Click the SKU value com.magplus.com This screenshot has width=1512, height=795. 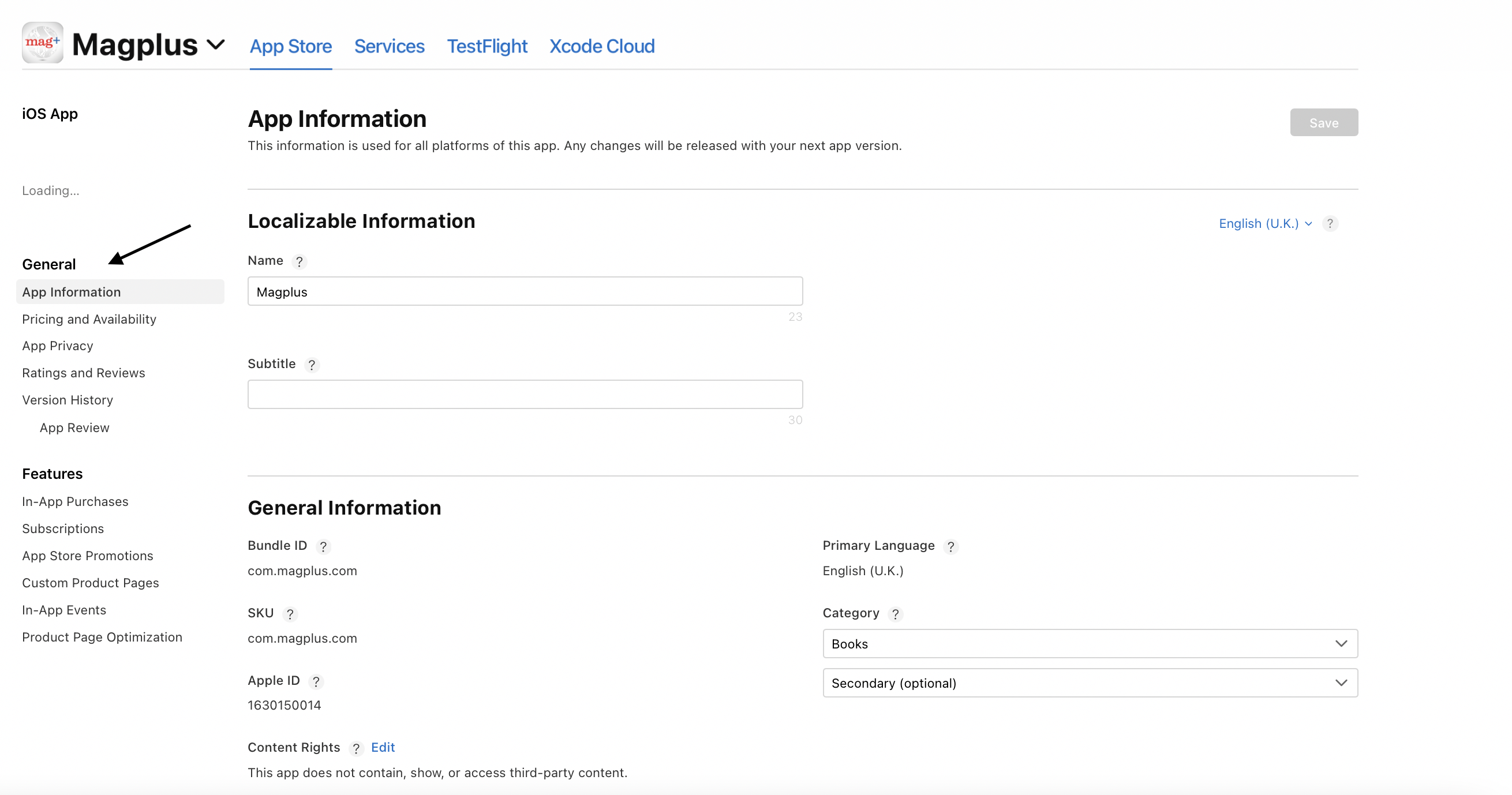point(302,637)
